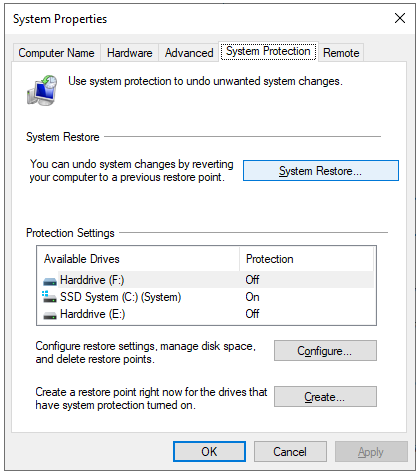Open the Configure... restore settings button

click(x=325, y=351)
